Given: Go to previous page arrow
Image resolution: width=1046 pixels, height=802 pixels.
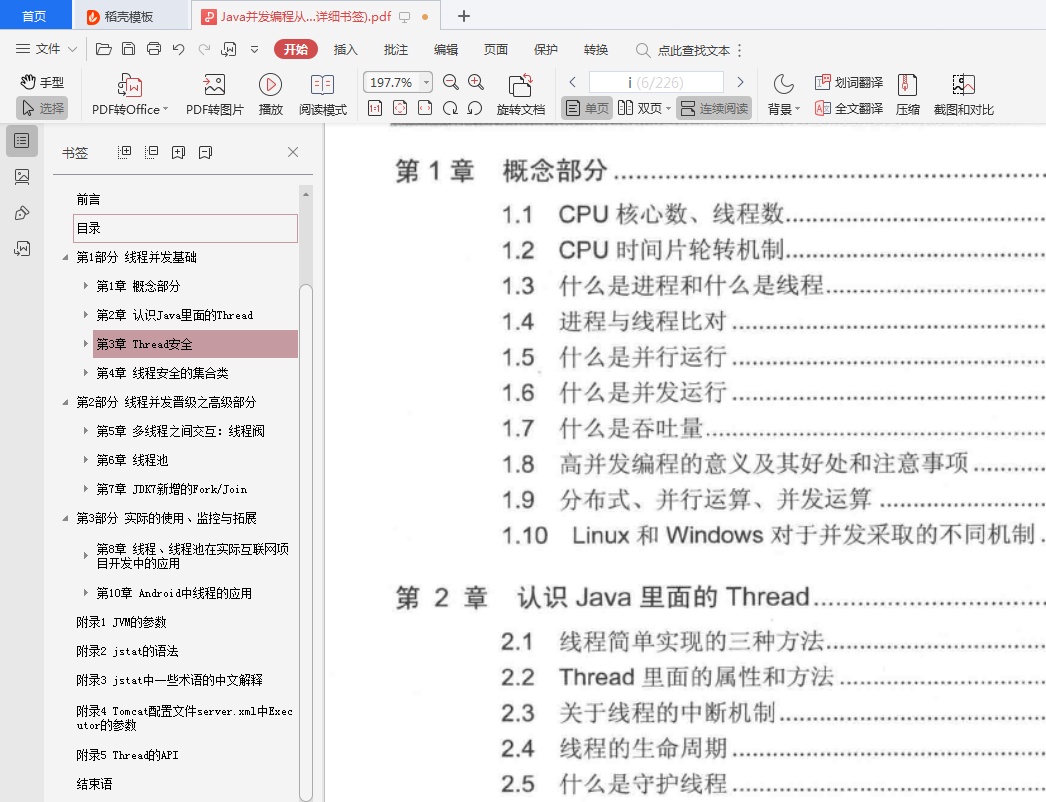Looking at the screenshot, I should click(572, 82).
